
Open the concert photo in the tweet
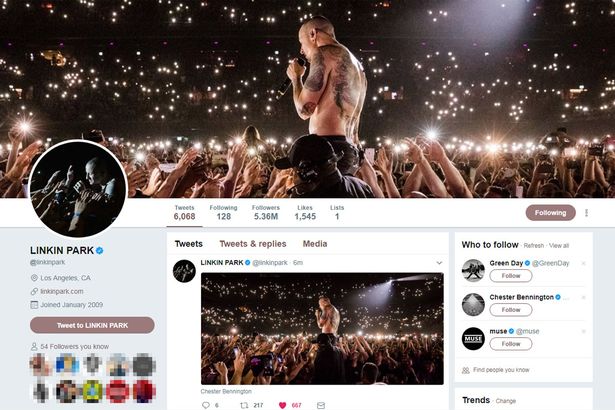(x=322, y=329)
